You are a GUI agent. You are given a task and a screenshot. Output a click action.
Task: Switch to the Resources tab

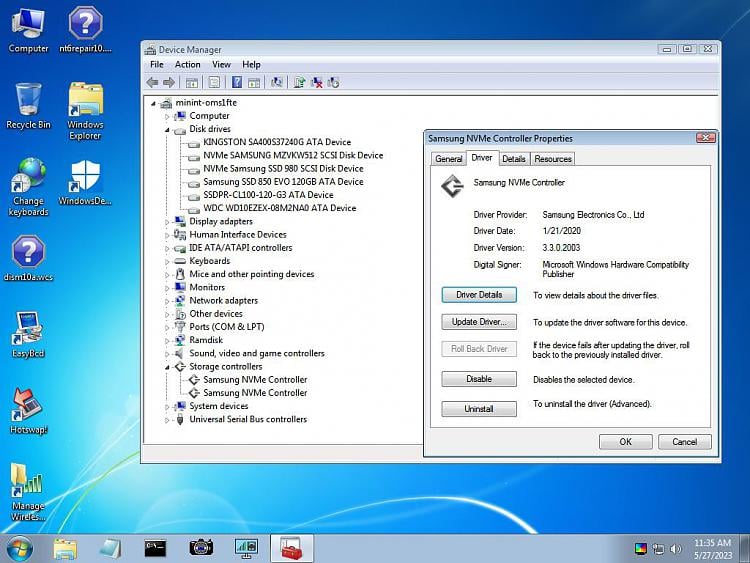tap(553, 159)
